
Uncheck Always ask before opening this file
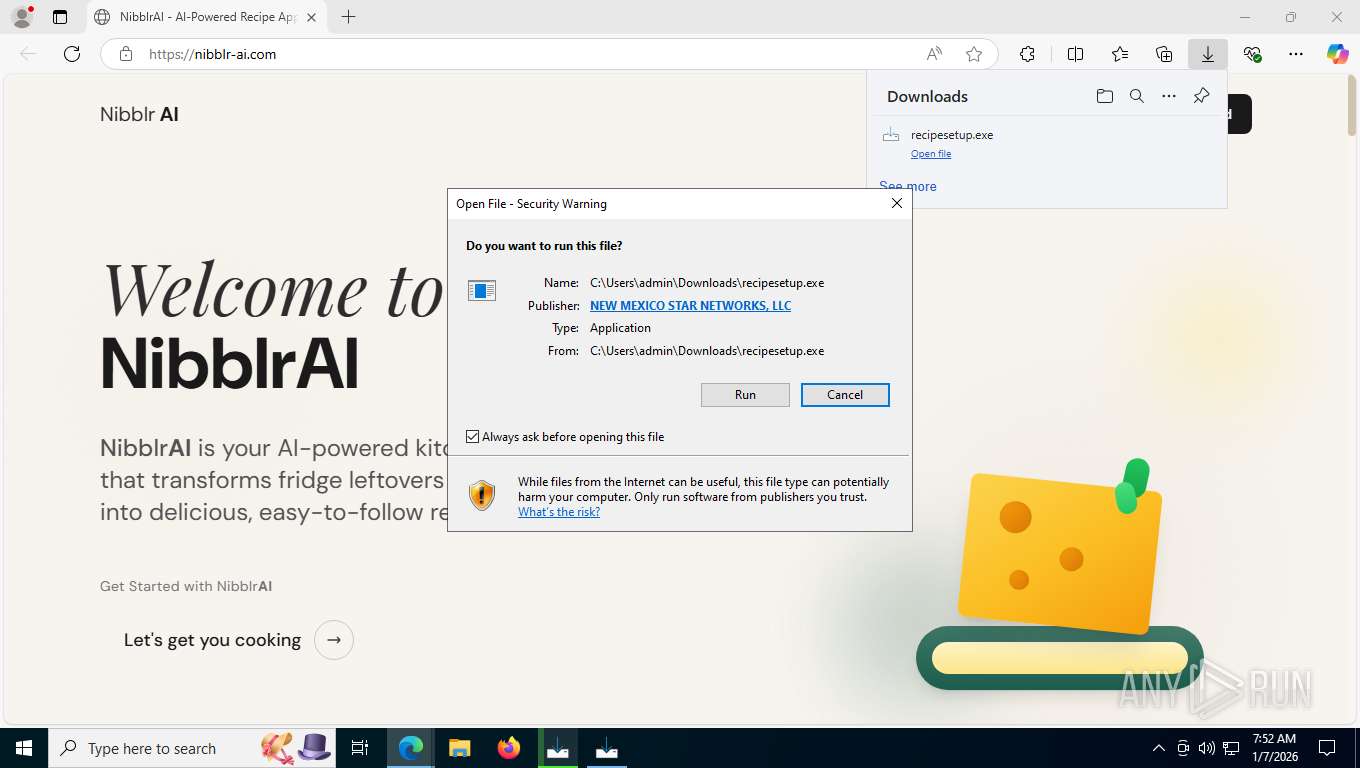tap(473, 437)
